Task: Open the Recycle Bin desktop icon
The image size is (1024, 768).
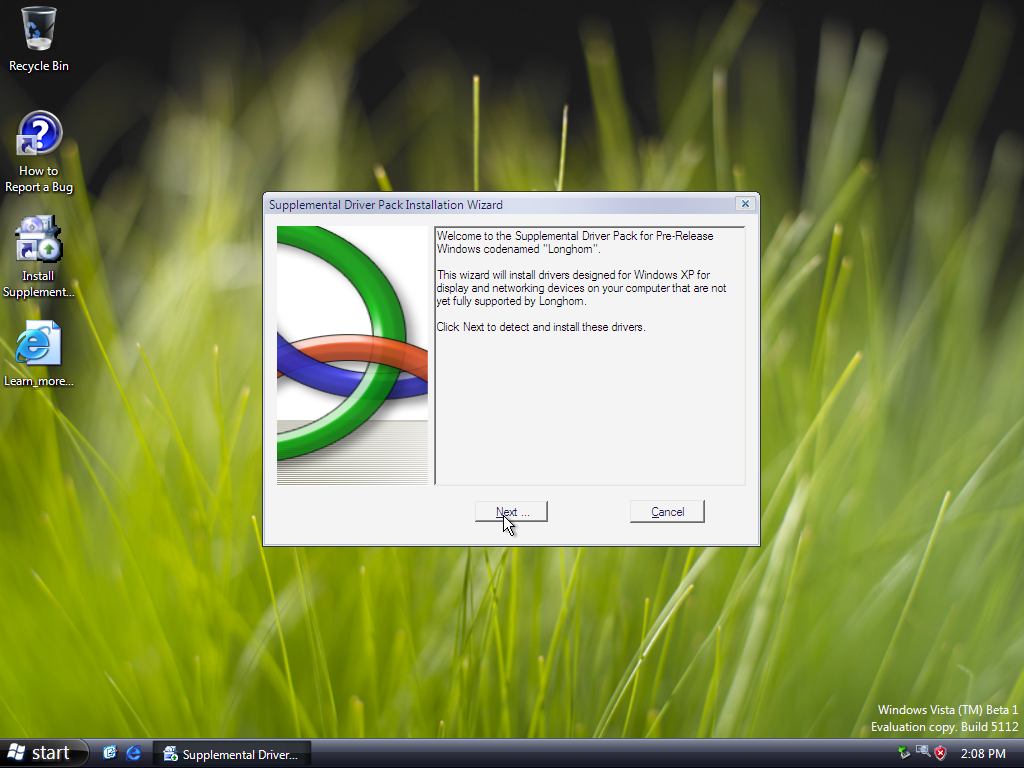Action: [39, 39]
